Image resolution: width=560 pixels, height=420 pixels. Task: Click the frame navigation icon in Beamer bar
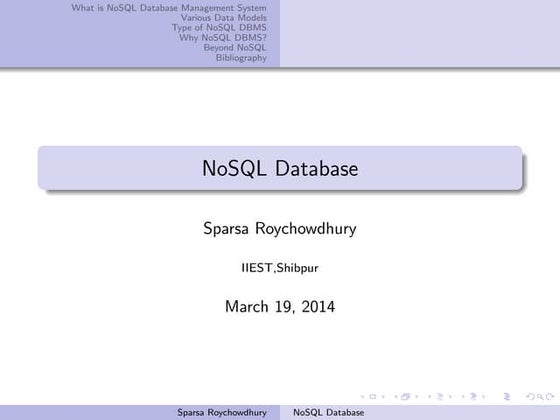pyautogui.click(x=405, y=396)
